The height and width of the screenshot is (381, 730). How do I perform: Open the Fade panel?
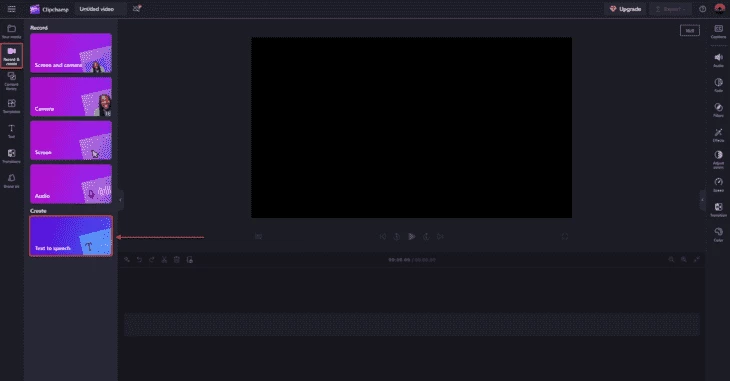718,85
